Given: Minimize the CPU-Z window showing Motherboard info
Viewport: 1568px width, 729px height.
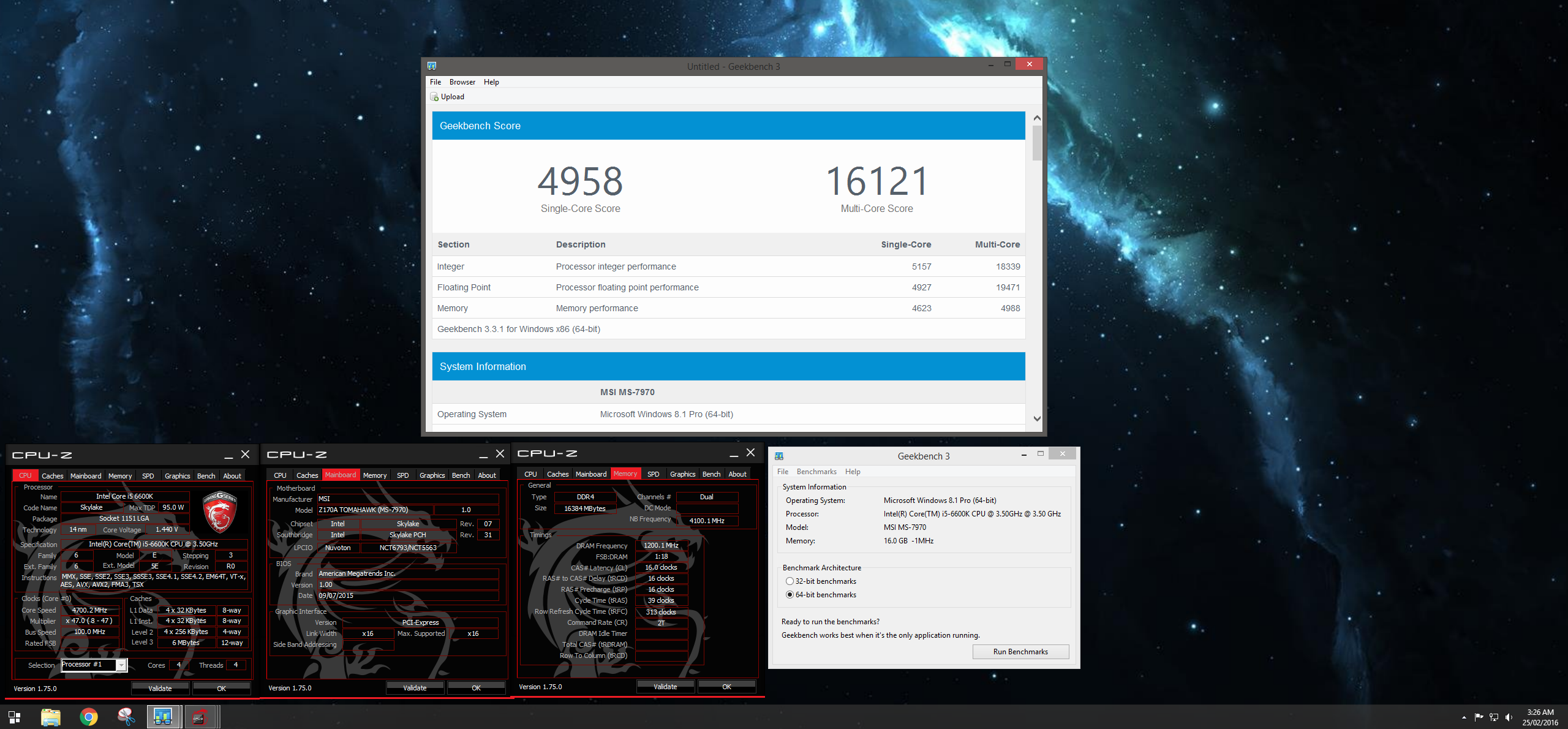Looking at the screenshot, I should 483,455.
